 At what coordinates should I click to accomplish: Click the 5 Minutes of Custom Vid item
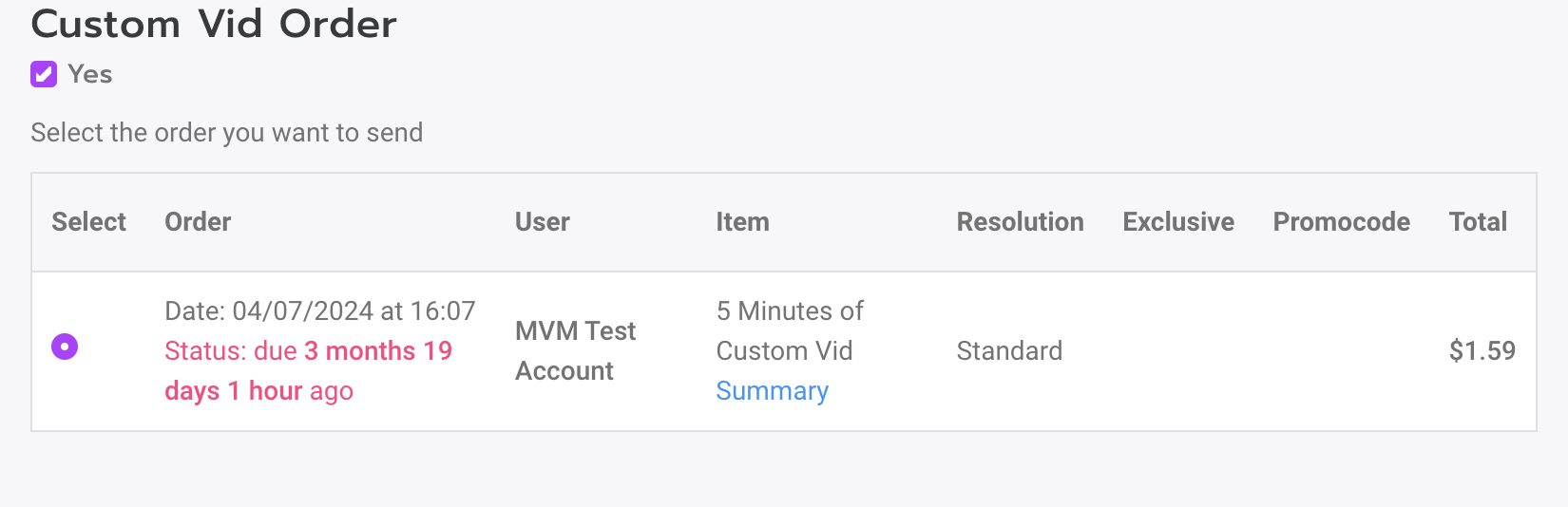pyautogui.click(x=789, y=330)
